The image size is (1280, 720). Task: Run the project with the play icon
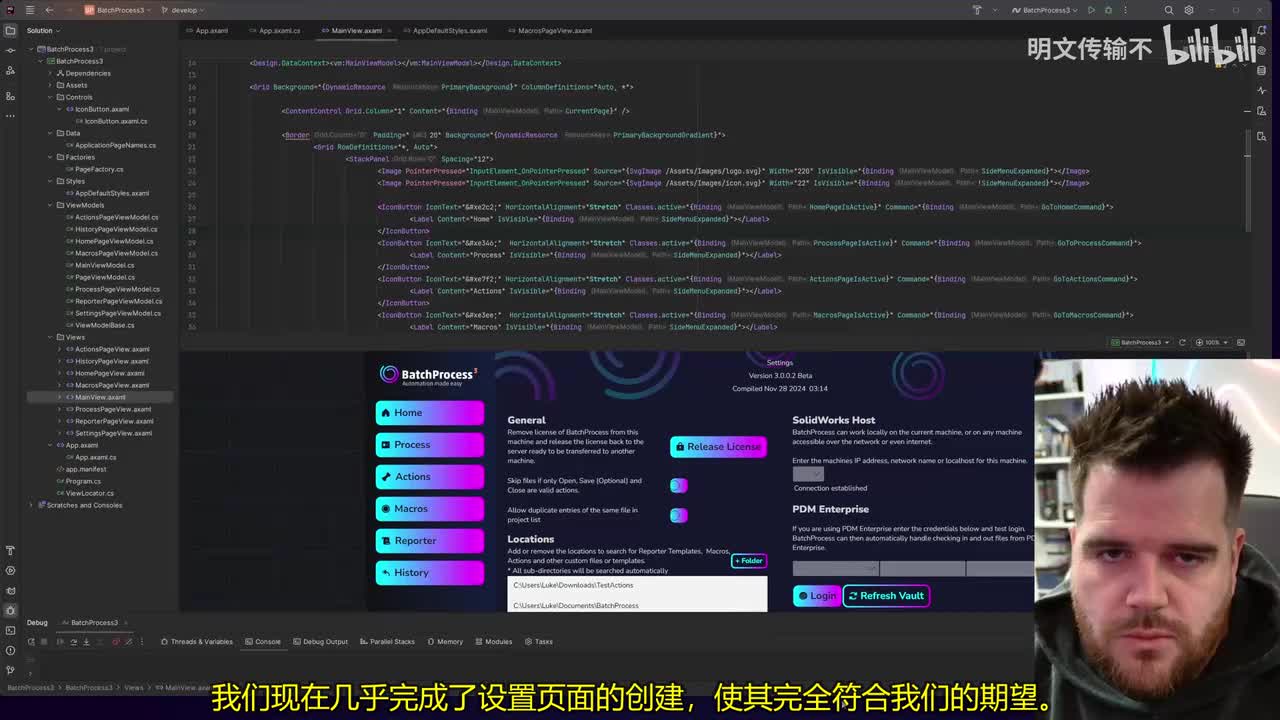pos(1091,10)
